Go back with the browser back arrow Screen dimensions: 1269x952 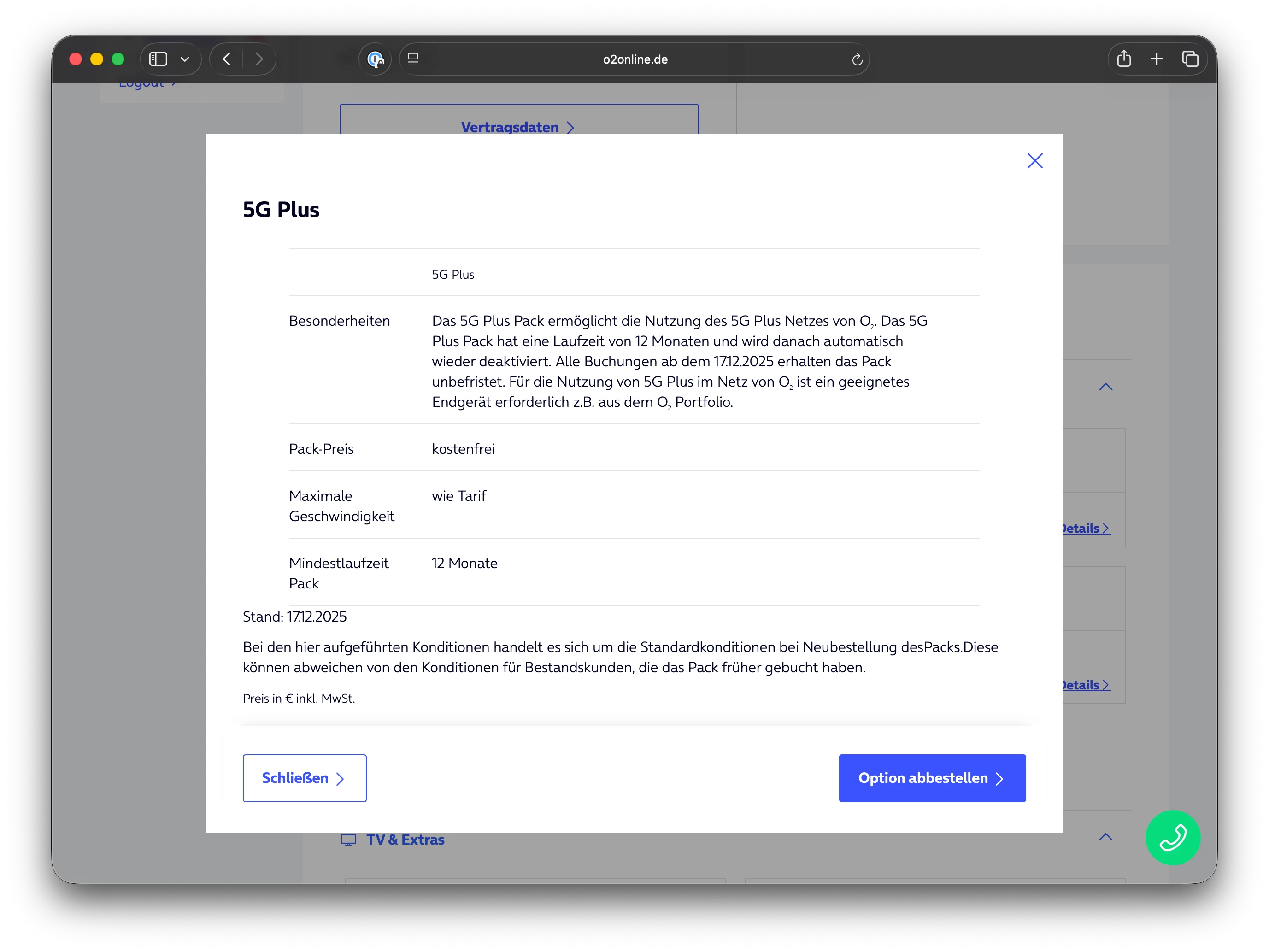[x=227, y=59]
